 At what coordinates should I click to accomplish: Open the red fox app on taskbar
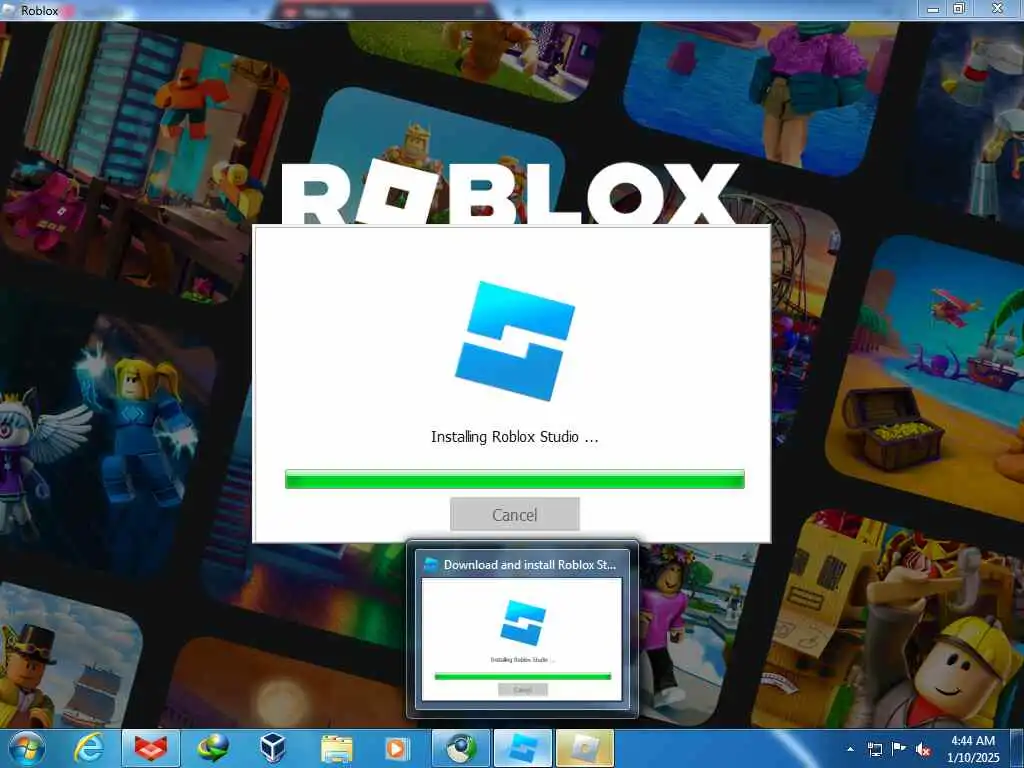[x=151, y=748]
